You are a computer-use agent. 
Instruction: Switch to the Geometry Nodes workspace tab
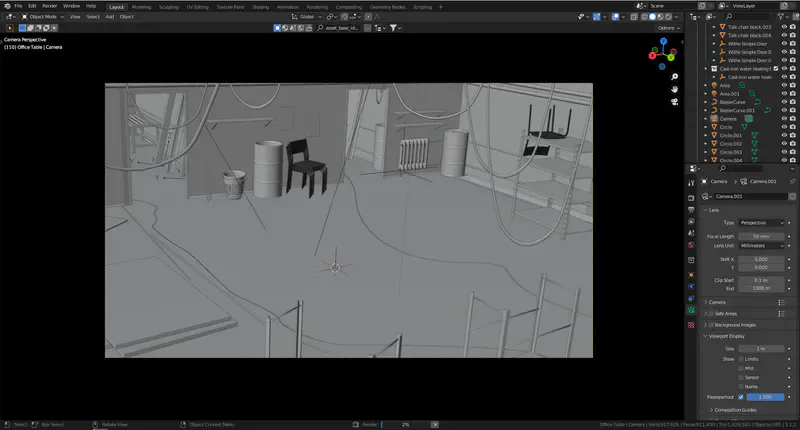click(x=388, y=7)
